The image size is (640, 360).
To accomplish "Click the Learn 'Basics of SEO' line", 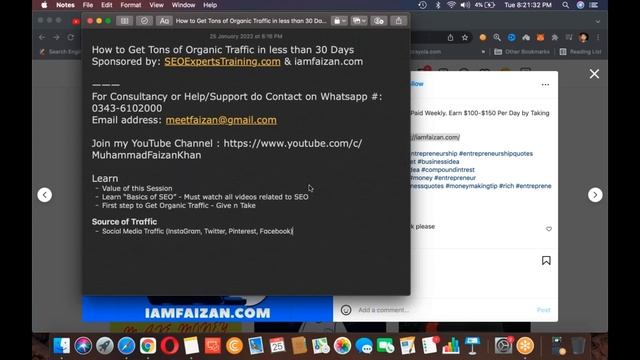I will pyautogui.click(x=205, y=197).
